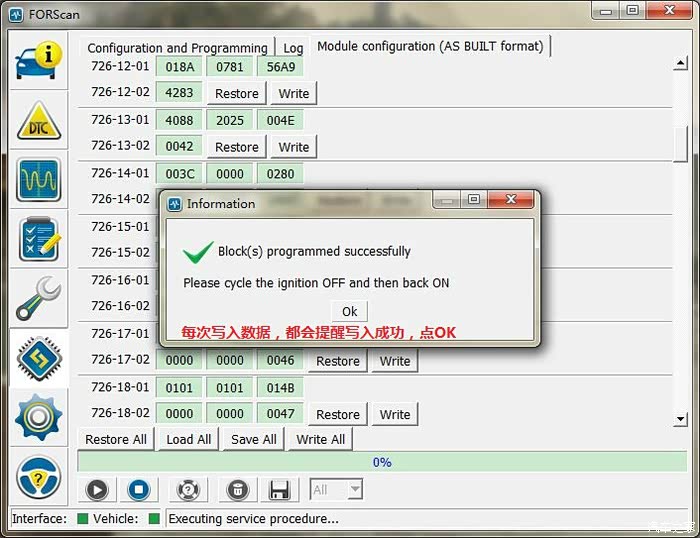Edit value 56A9 in row 726-12-01
The image size is (700, 538).
click(x=280, y=67)
